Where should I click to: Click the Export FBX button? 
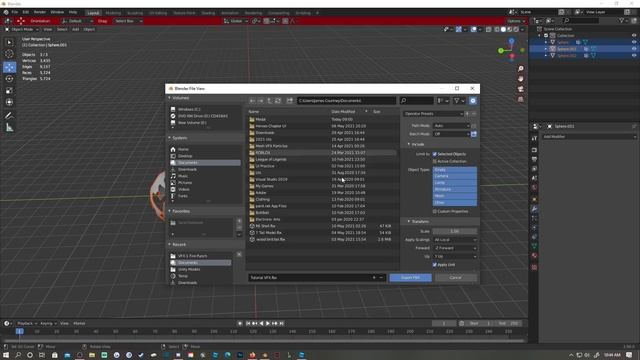[410, 278]
